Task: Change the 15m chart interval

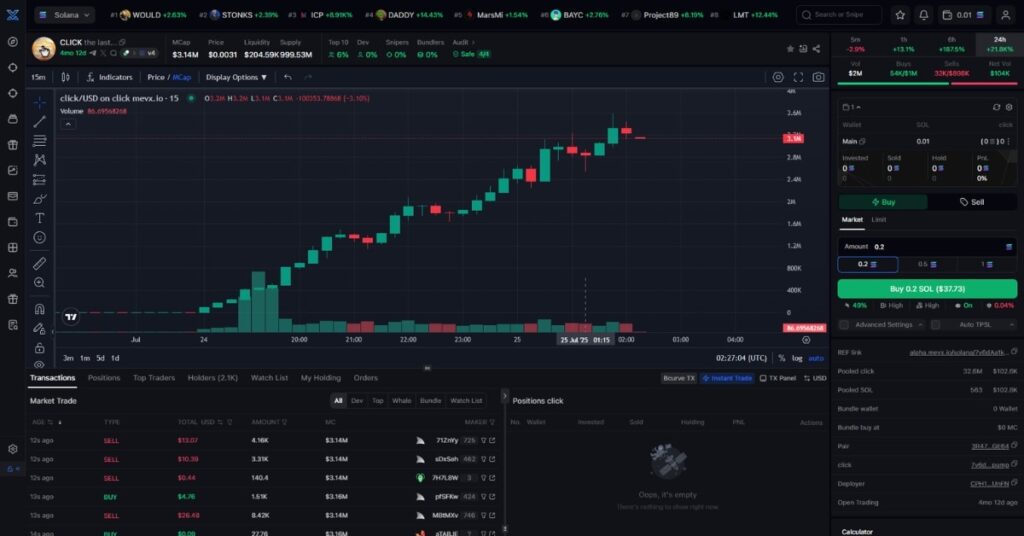Action: [39, 77]
